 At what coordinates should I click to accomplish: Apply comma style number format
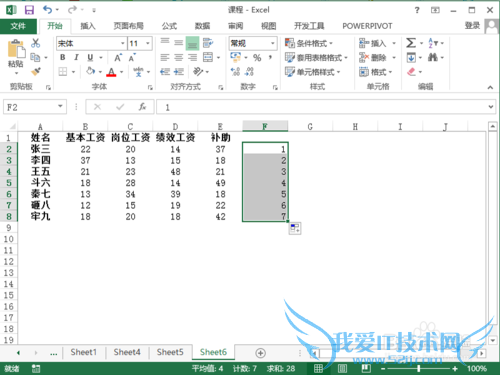click(270, 57)
